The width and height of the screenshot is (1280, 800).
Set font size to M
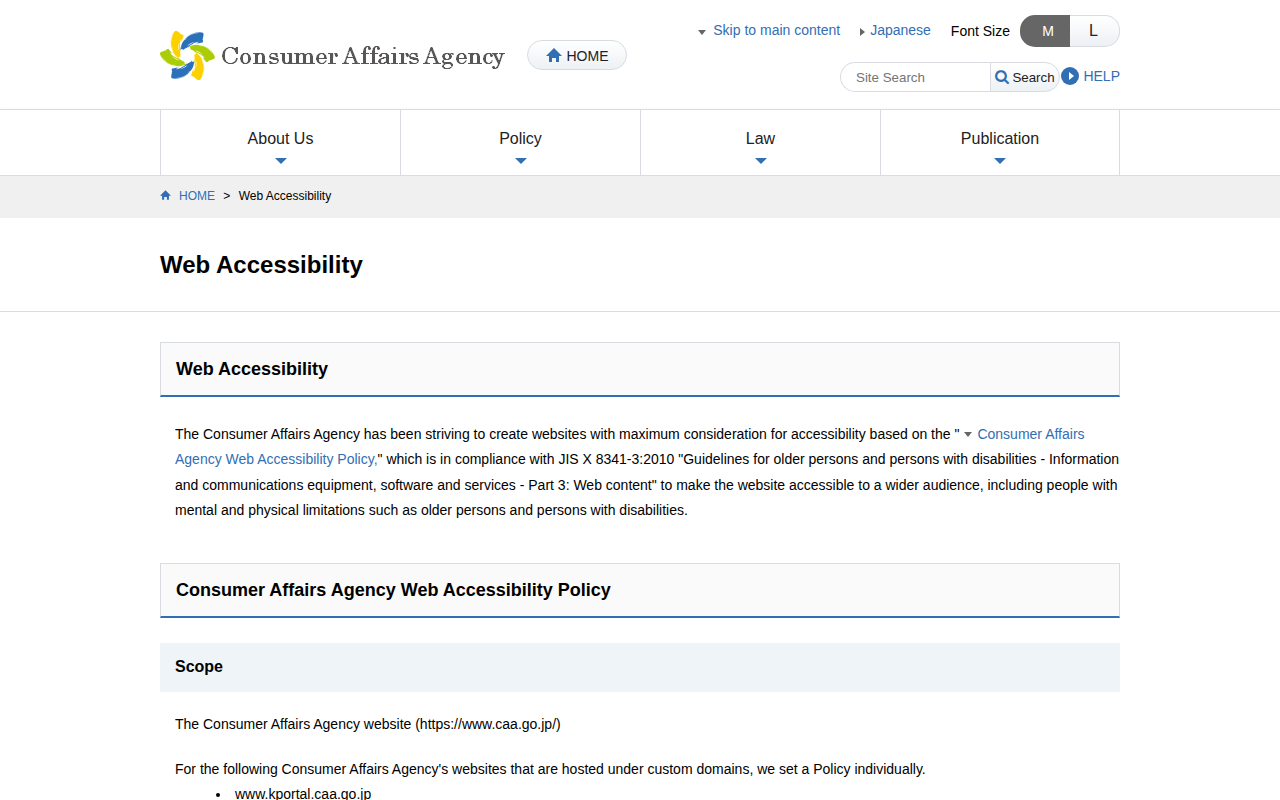pyautogui.click(x=1046, y=31)
